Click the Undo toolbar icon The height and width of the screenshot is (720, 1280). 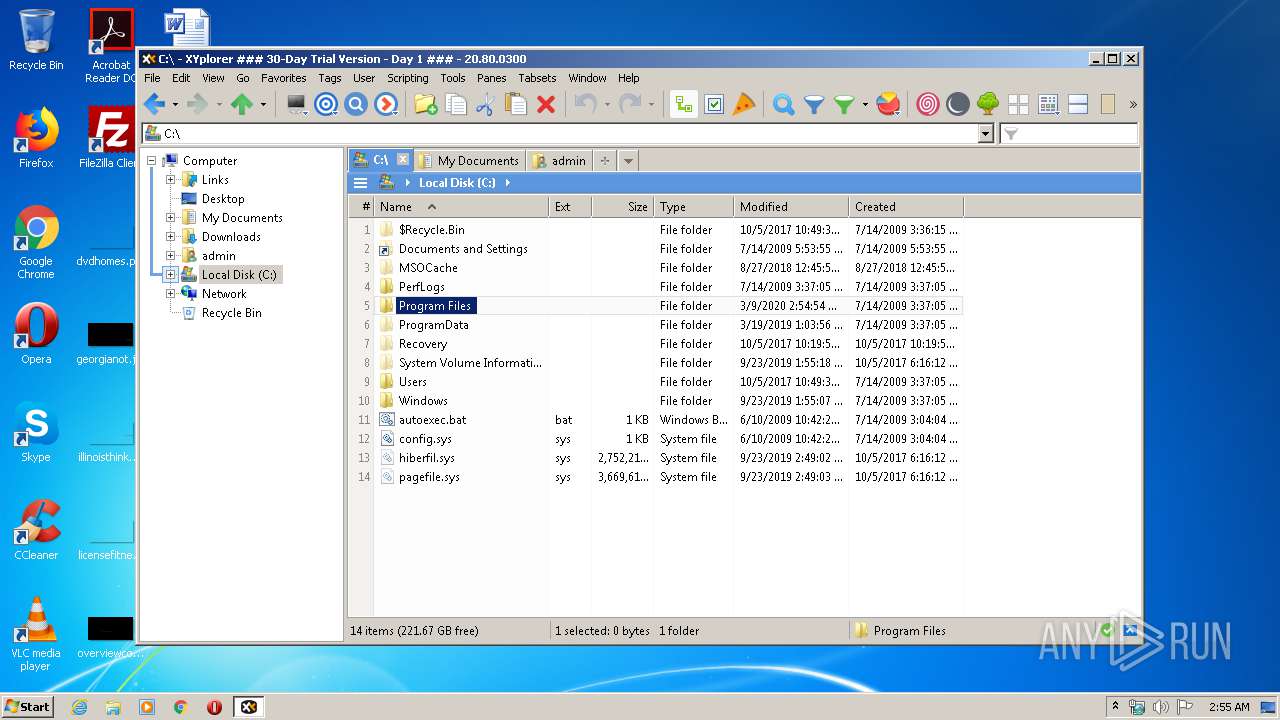point(585,104)
